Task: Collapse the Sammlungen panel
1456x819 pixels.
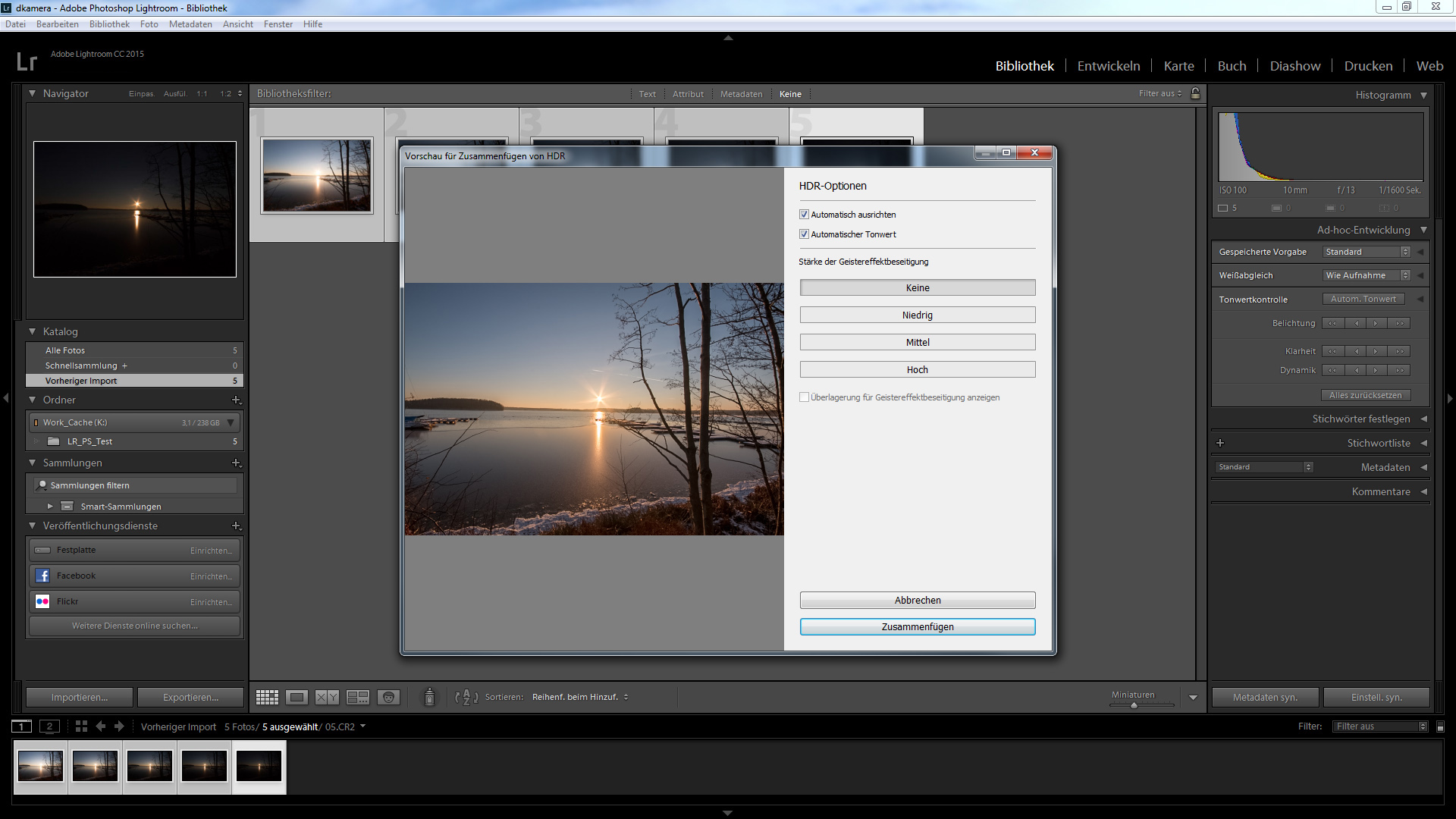Action: click(x=33, y=463)
